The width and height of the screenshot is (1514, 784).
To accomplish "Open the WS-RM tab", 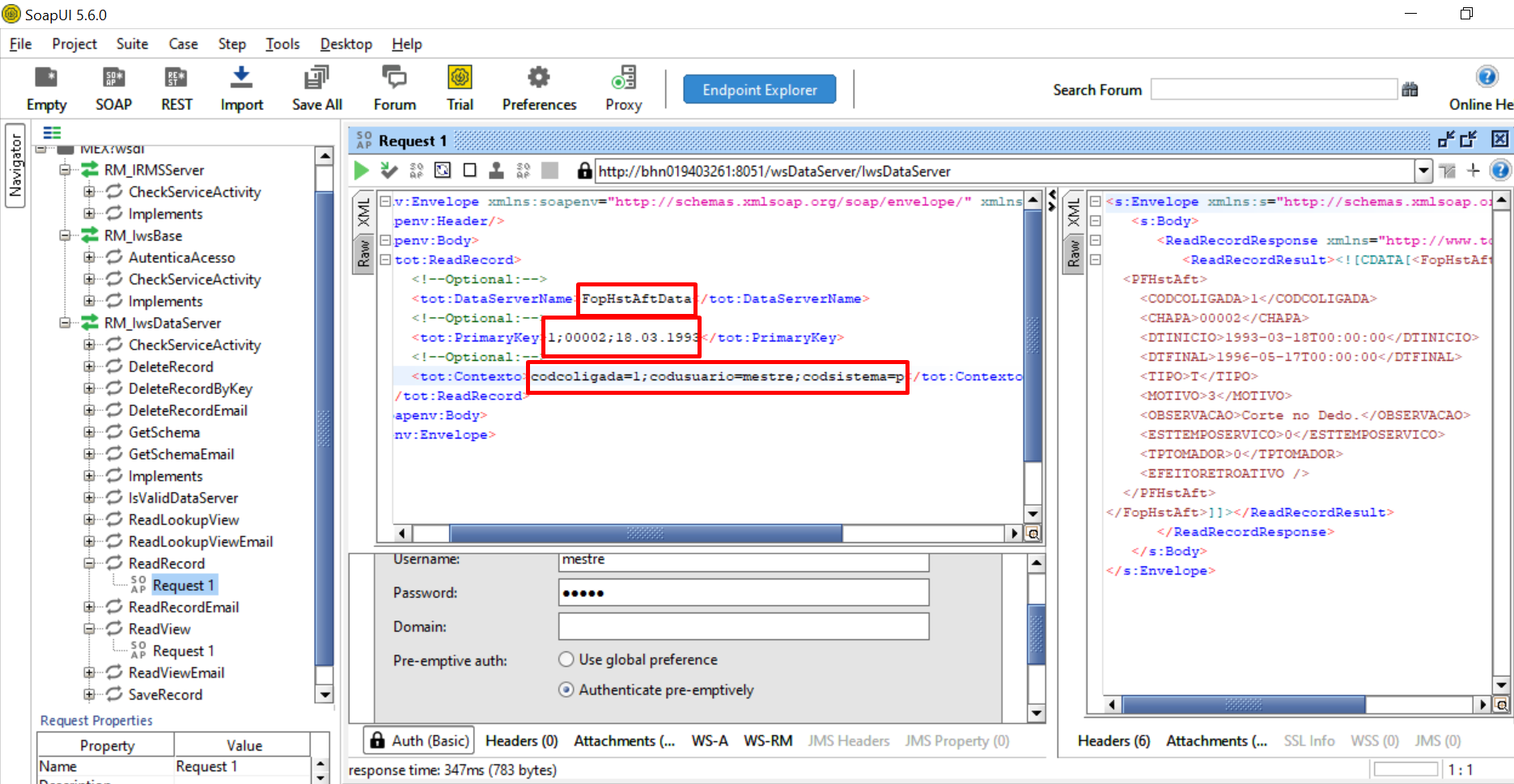I will point(768,740).
